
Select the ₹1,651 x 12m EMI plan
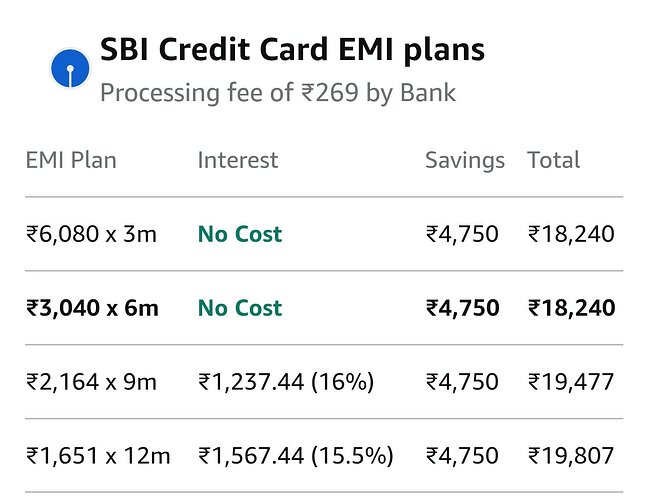98,456
